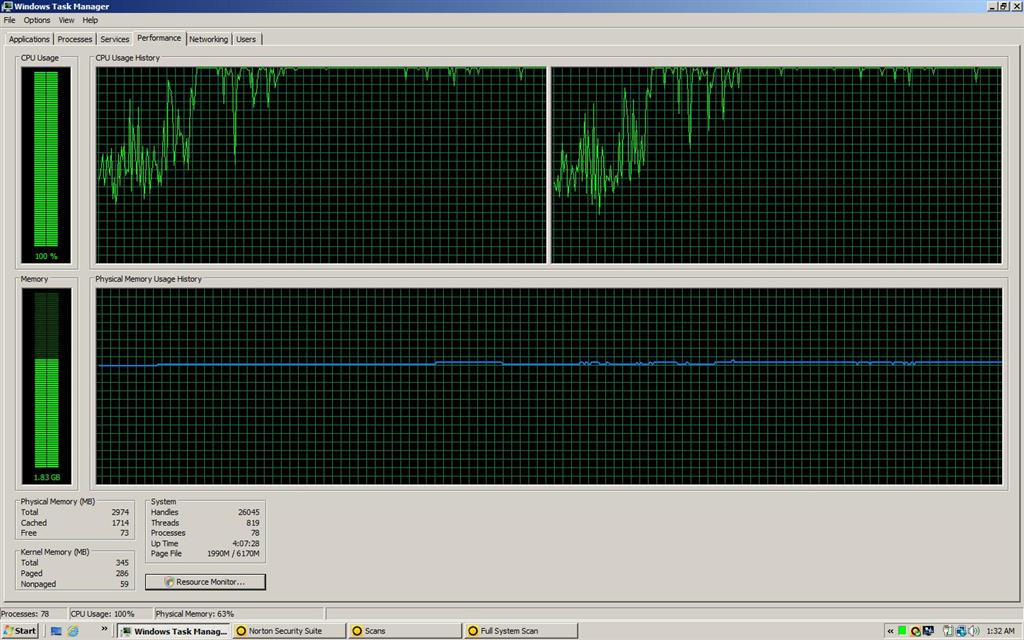The height and width of the screenshot is (640, 1024).
Task: Click the Nonpaged value 59
Action: click(x=124, y=584)
